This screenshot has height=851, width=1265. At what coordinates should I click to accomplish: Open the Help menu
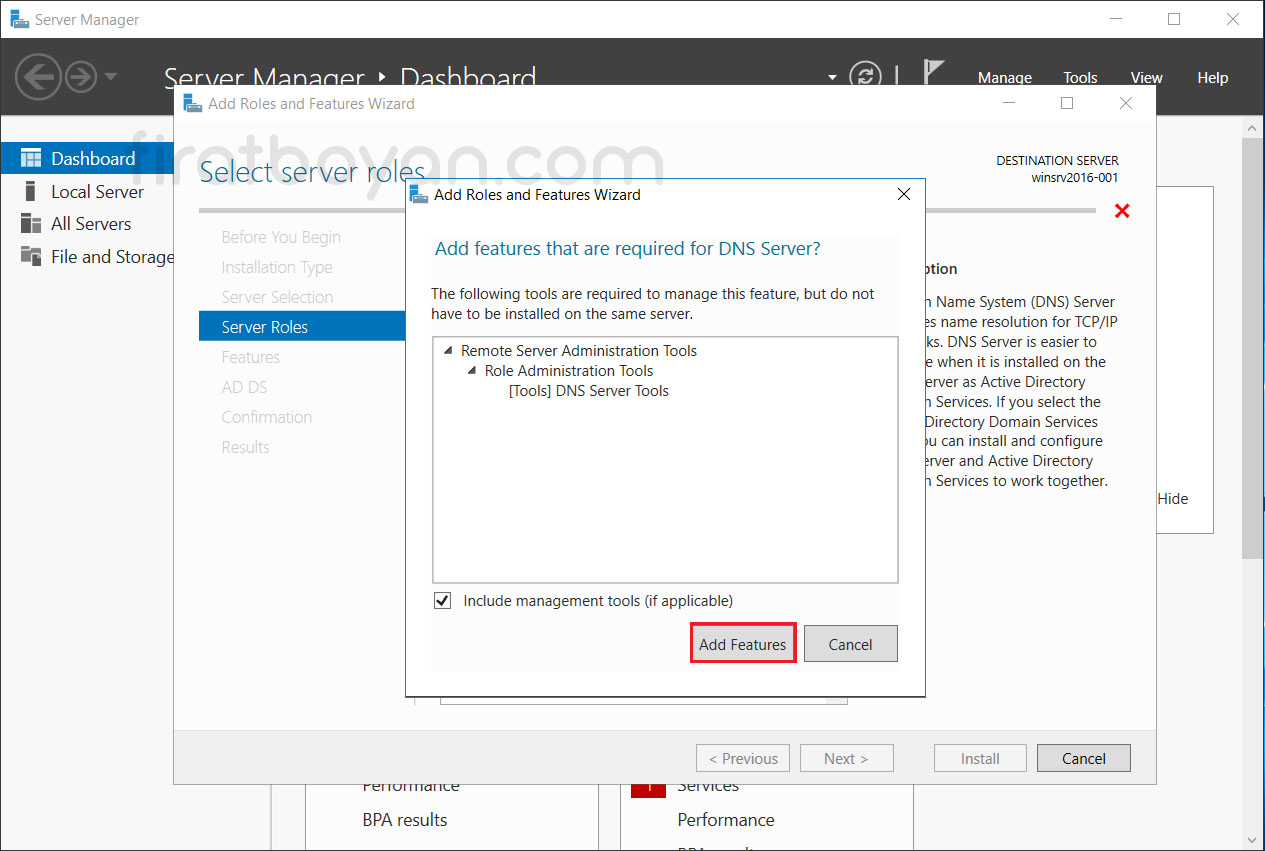[1212, 78]
